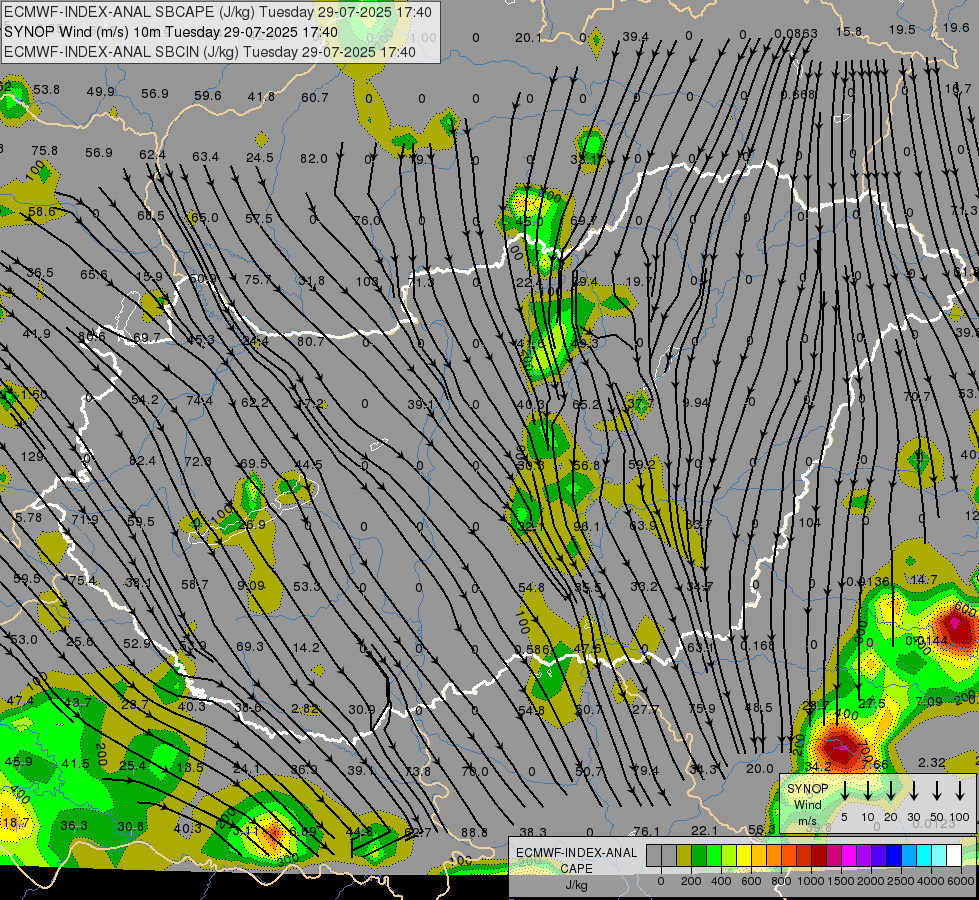The width and height of the screenshot is (979, 900).
Task: Click the 2500 tick label in CAPE legend
Action: (x=902, y=881)
